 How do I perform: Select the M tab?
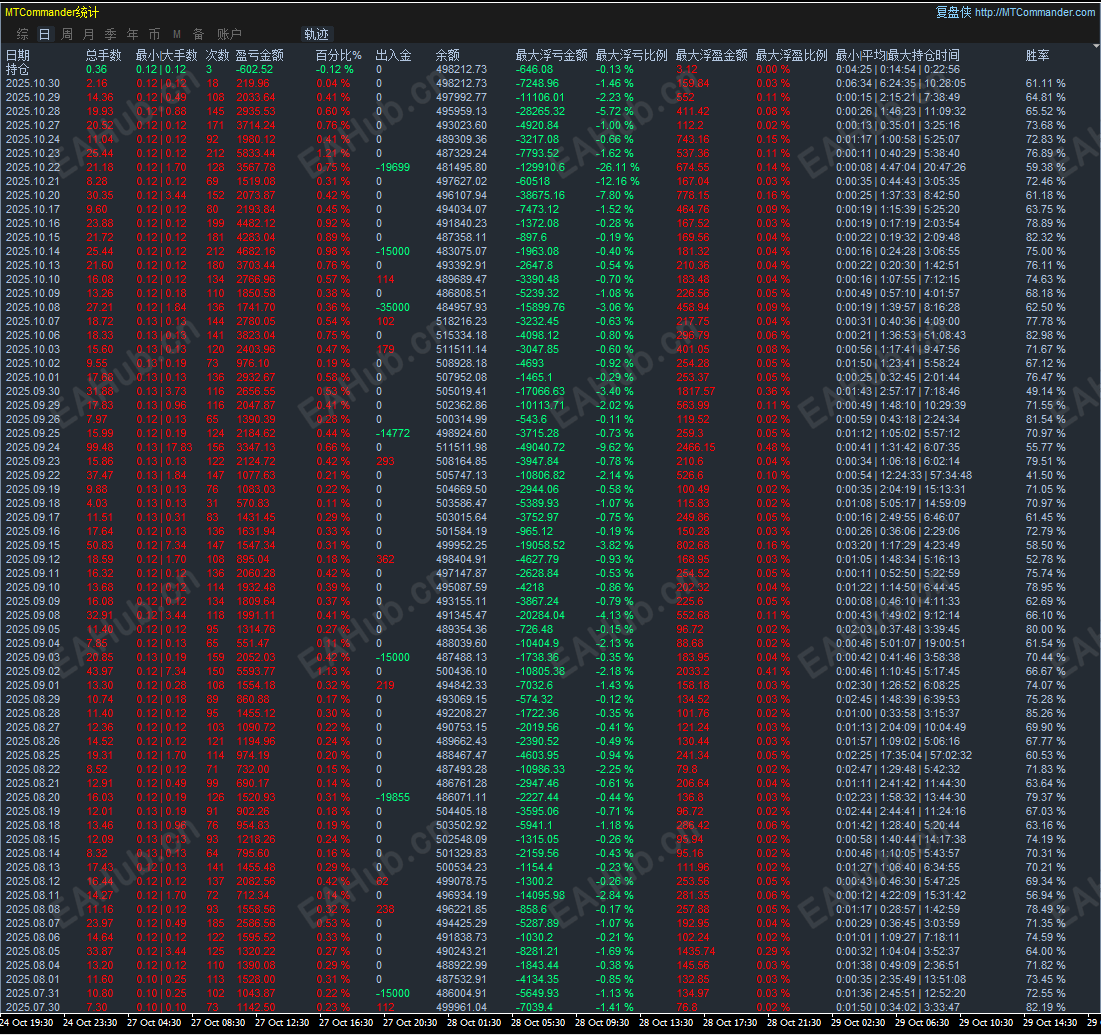(x=177, y=34)
